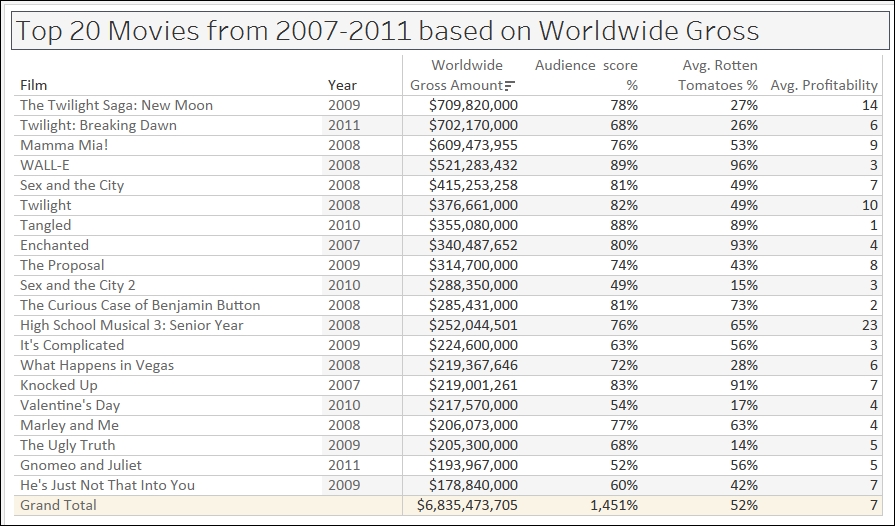Click the $205,300,000 gross amount cell
Image resolution: width=895 pixels, height=526 pixels.
pos(473,445)
